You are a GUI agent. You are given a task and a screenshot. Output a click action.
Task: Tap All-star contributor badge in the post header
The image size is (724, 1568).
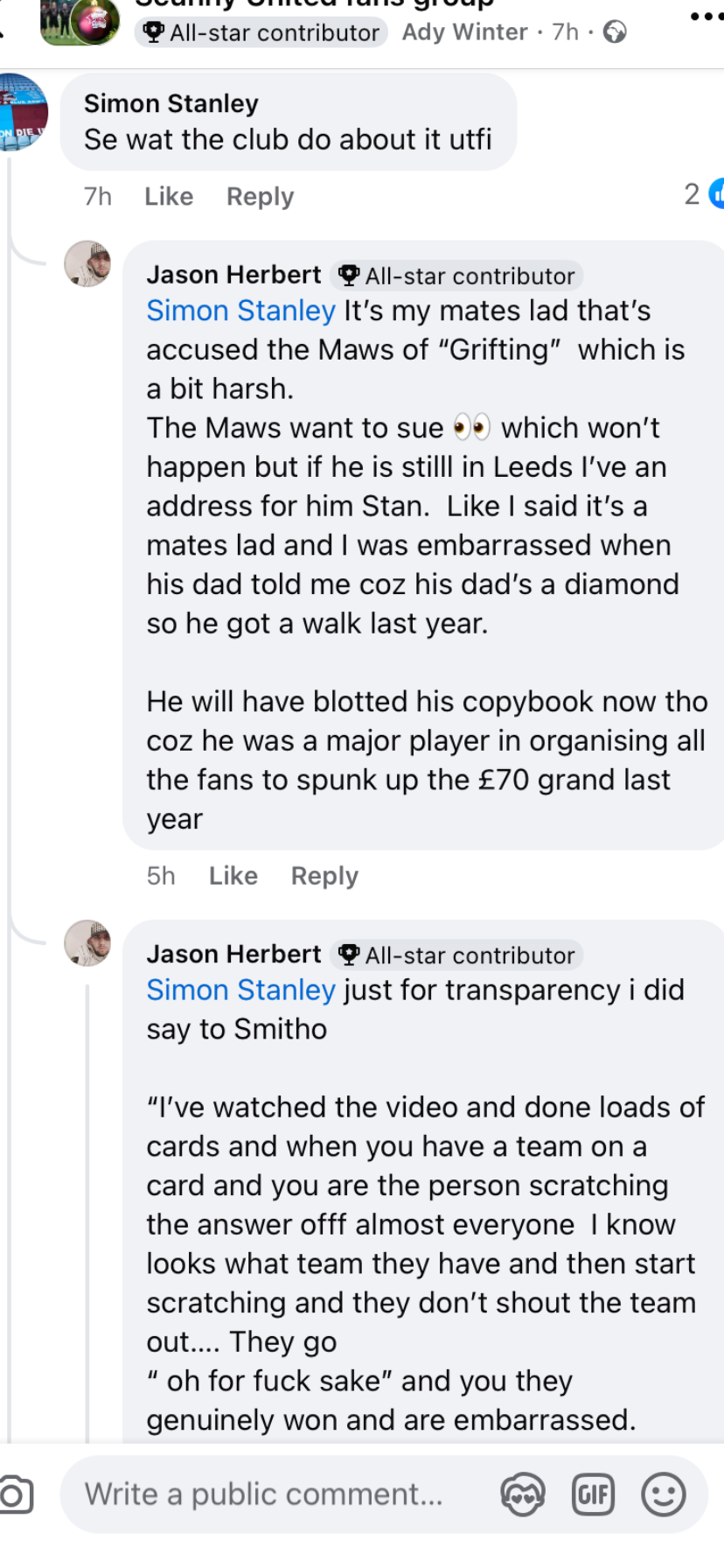point(261,32)
